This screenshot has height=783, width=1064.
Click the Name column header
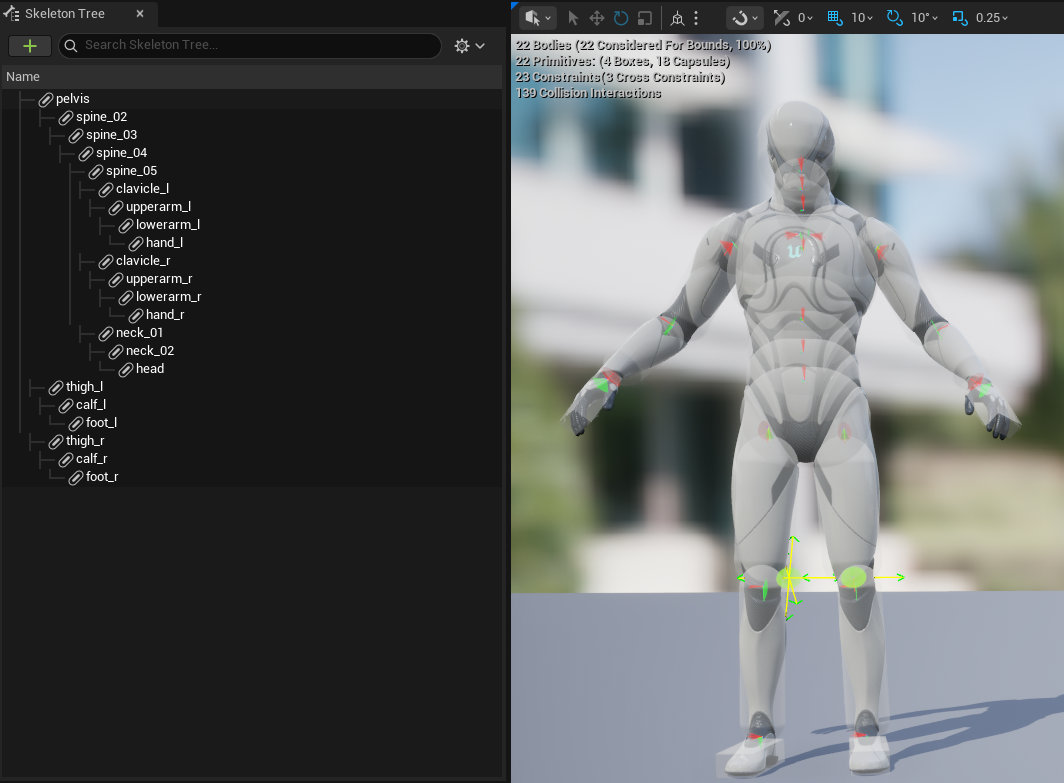pos(23,77)
